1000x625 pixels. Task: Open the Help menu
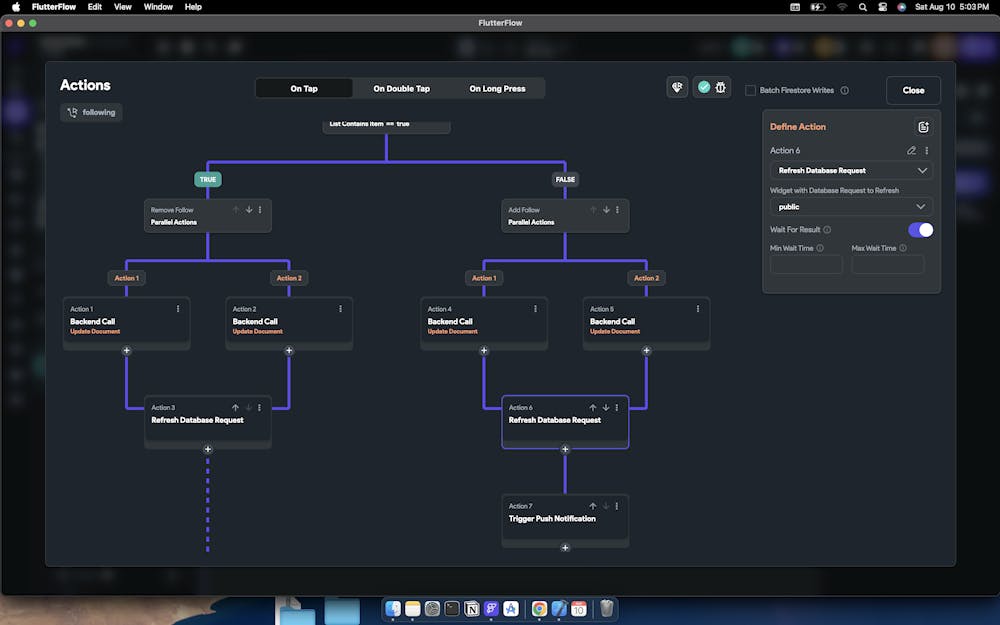click(193, 7)
